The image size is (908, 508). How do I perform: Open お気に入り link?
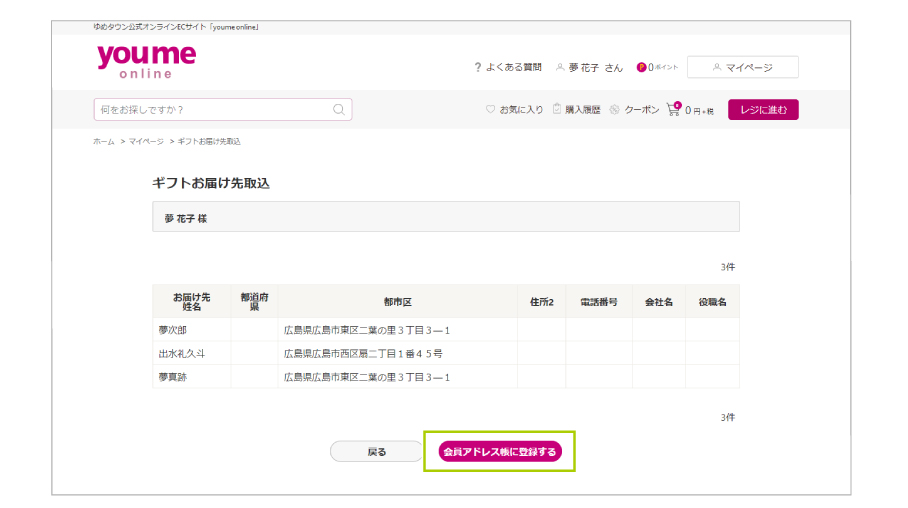[521, 109]
